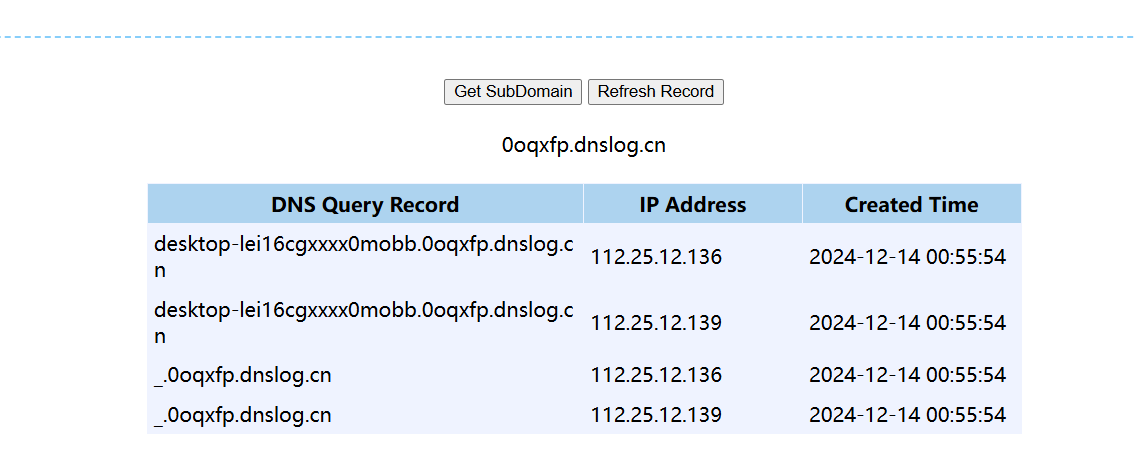The image size is (1134, 454).
Task: Select the second row's created time value
Action: (x=907, y=323)
